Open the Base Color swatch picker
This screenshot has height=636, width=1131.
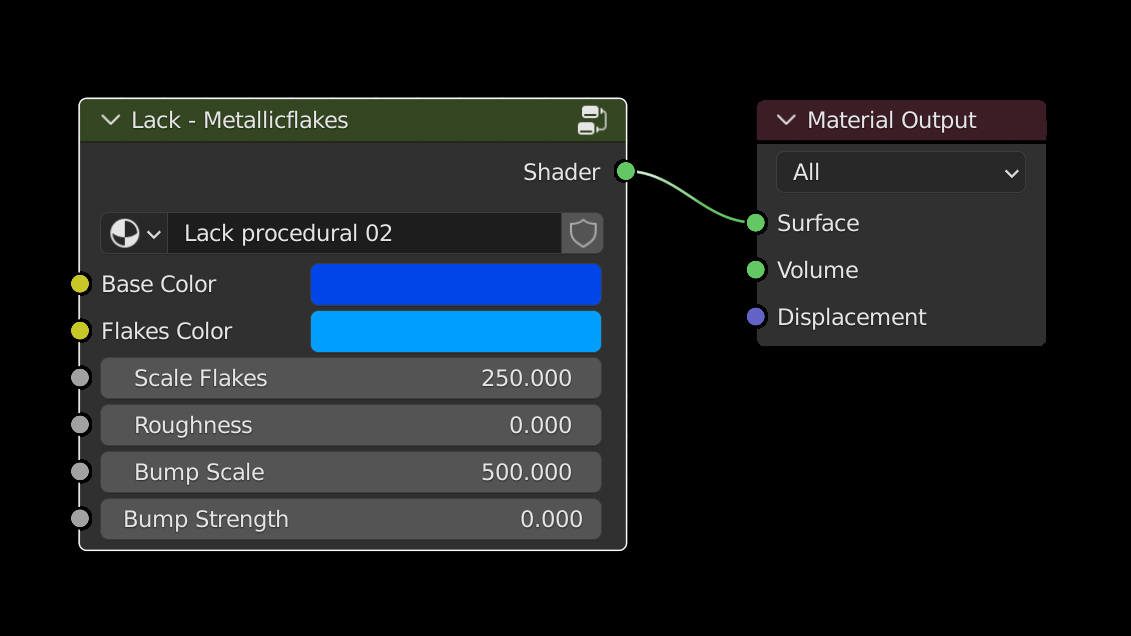pos(456,284)
